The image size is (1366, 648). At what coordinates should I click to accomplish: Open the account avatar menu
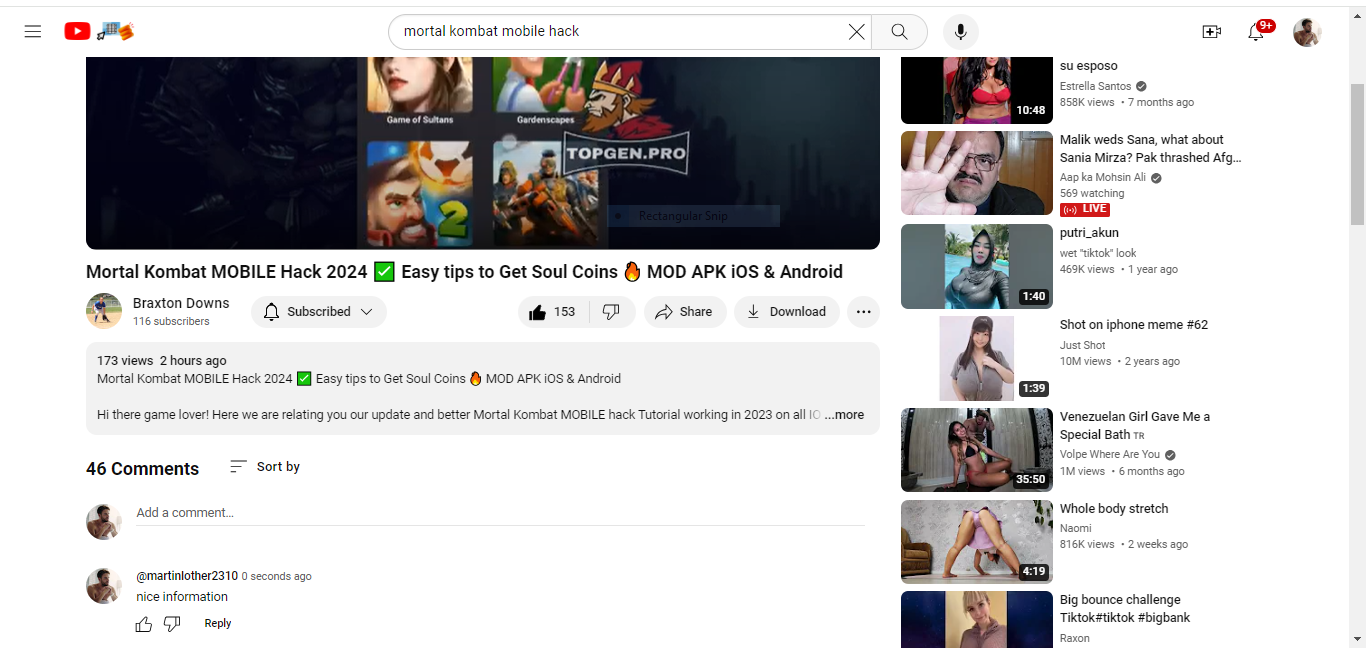[x=1307, y=32]
